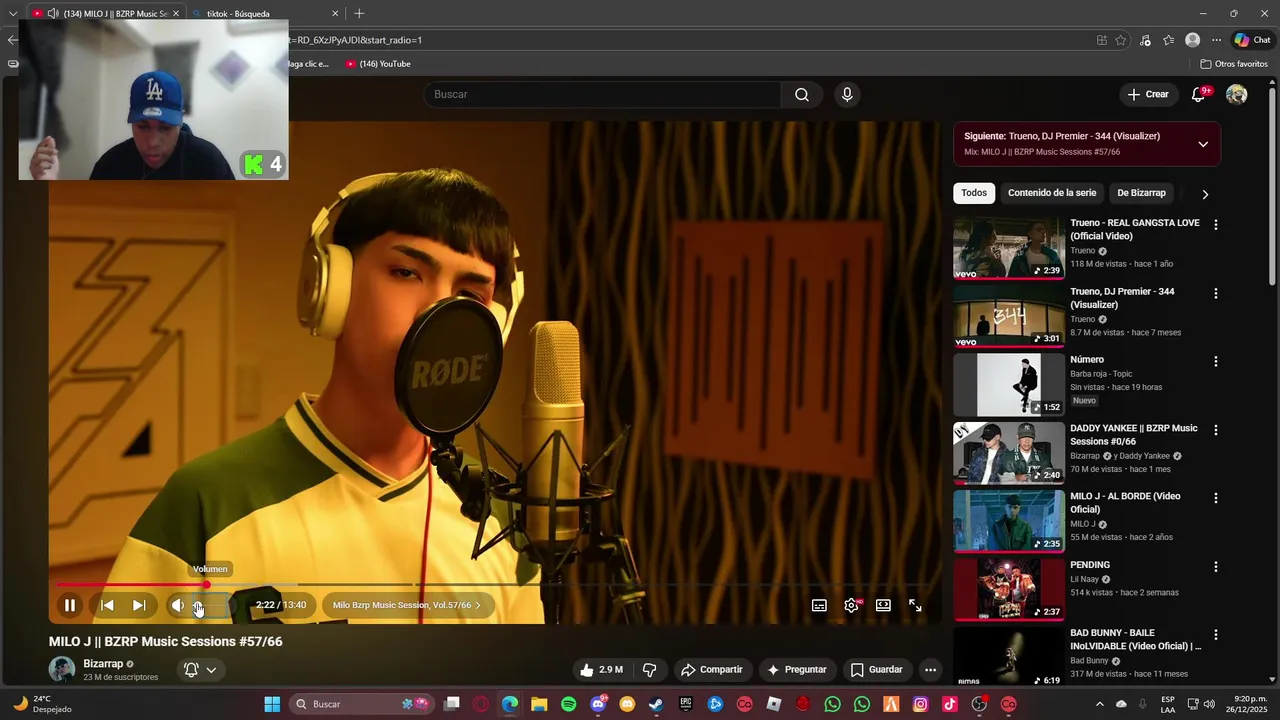Open options for Número video
This screenshot has width=1280, height=720.
pyautogui.click(x=1216, y=361)
